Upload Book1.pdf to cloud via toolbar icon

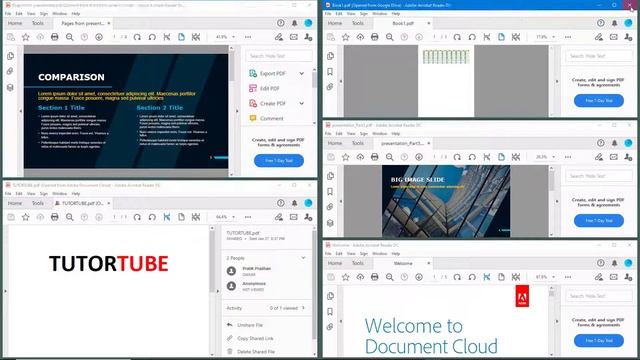pyautogui.click(x=360, y=37)
